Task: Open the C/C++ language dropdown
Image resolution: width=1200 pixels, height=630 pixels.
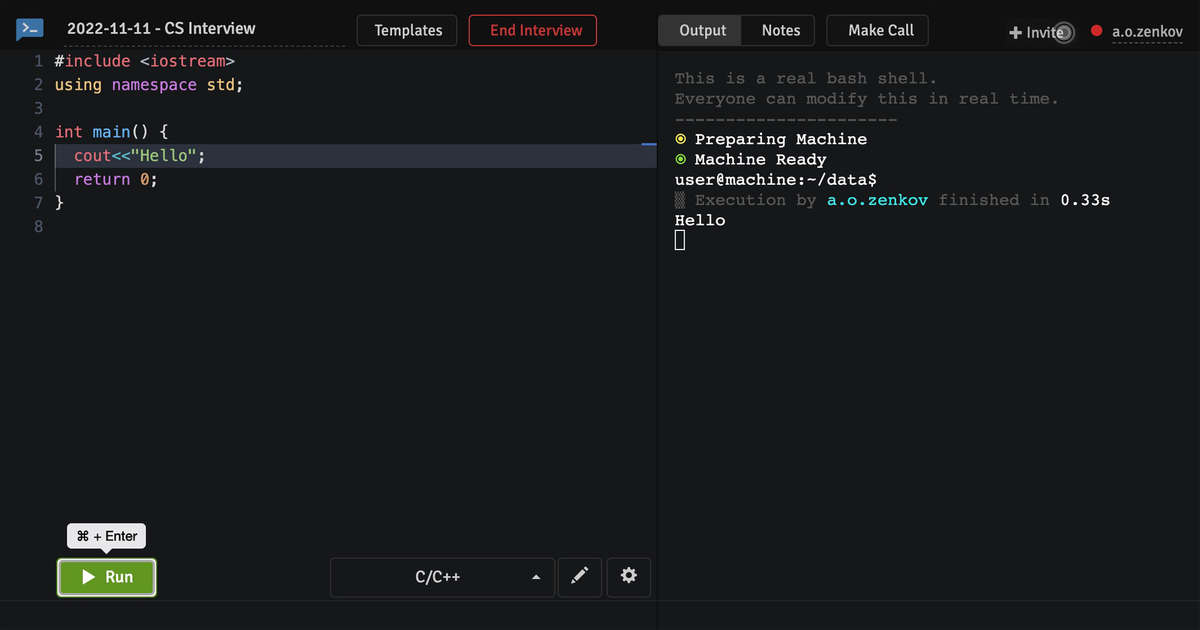Action: 442,577
